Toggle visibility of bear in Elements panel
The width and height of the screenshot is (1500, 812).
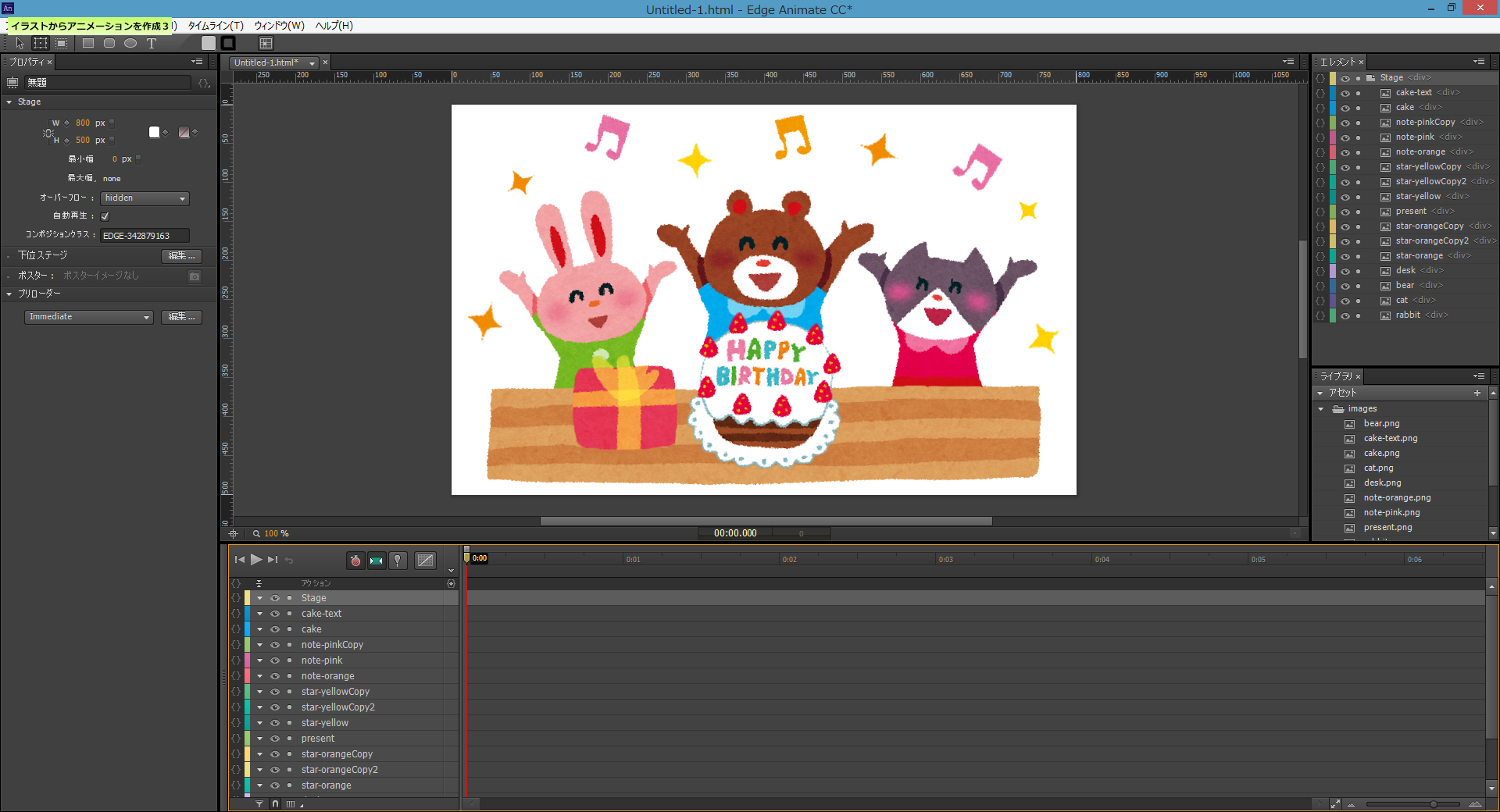1345,286
